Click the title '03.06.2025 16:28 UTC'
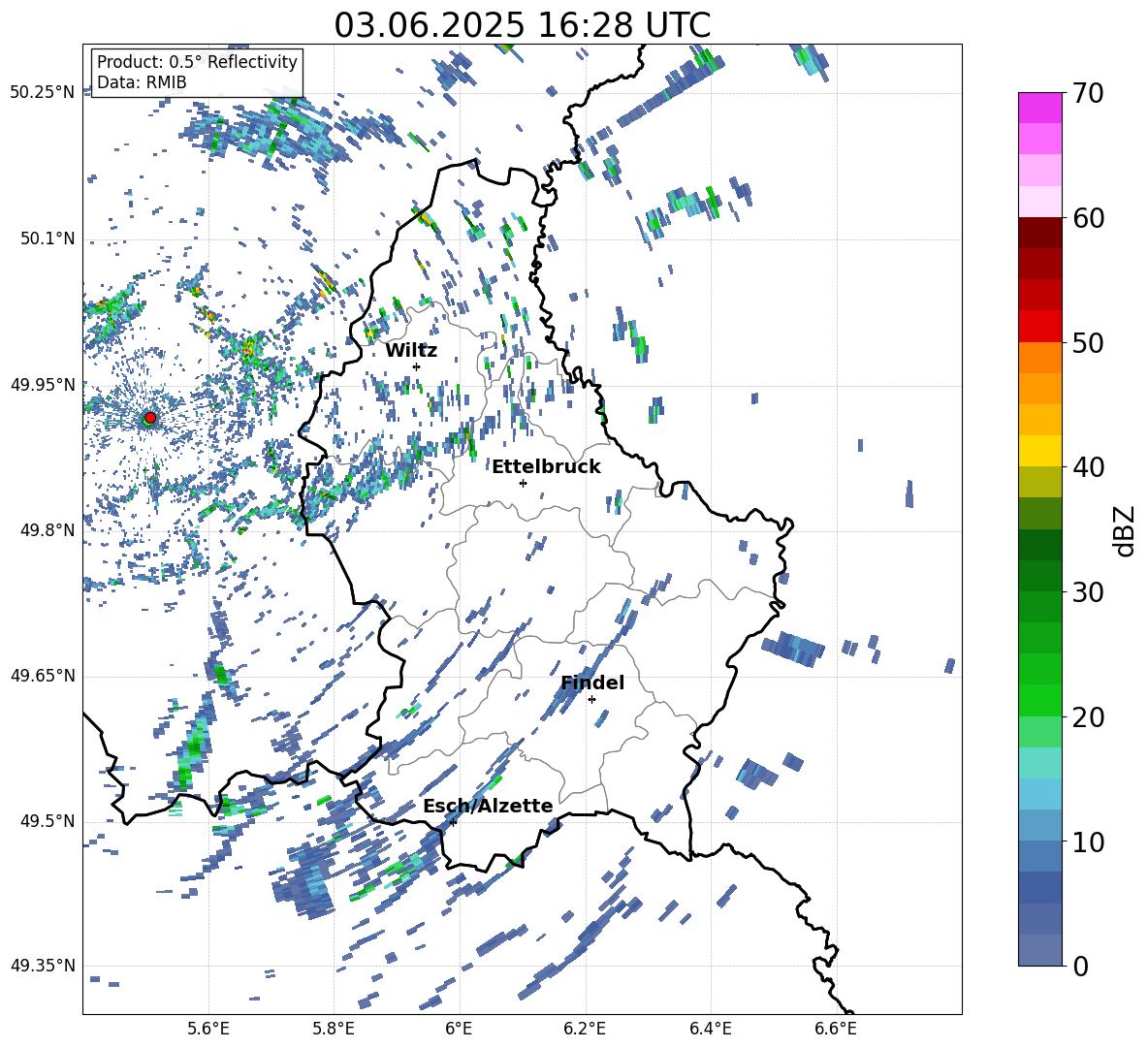 click(x=522, y=25)
